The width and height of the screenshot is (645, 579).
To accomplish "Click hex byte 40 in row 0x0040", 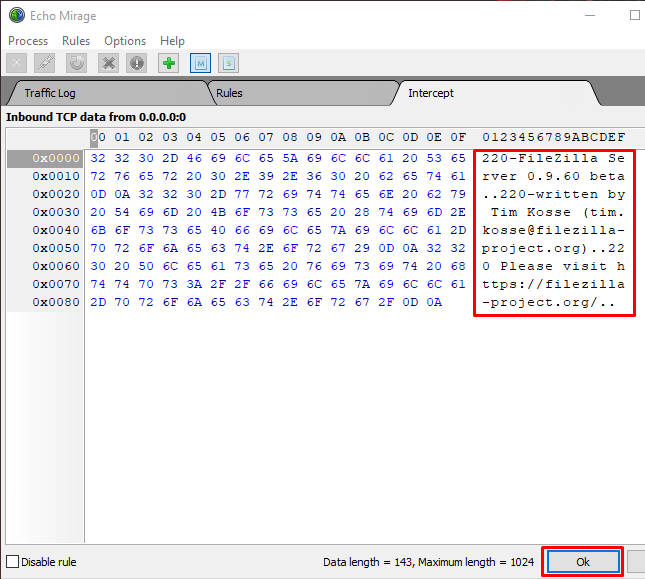I will pyautogui.click(x=218, y=230).
